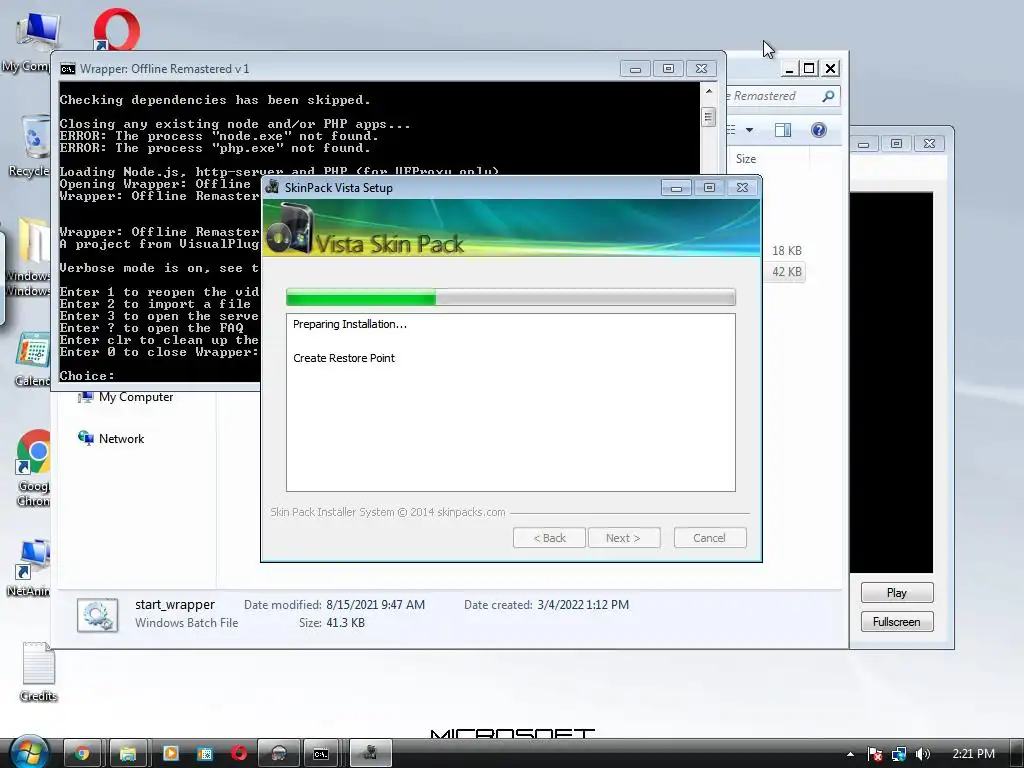Click 'Date created: 3/4/2022 1:12 PM' detail

pyautogui.click(x=547, y=605)
